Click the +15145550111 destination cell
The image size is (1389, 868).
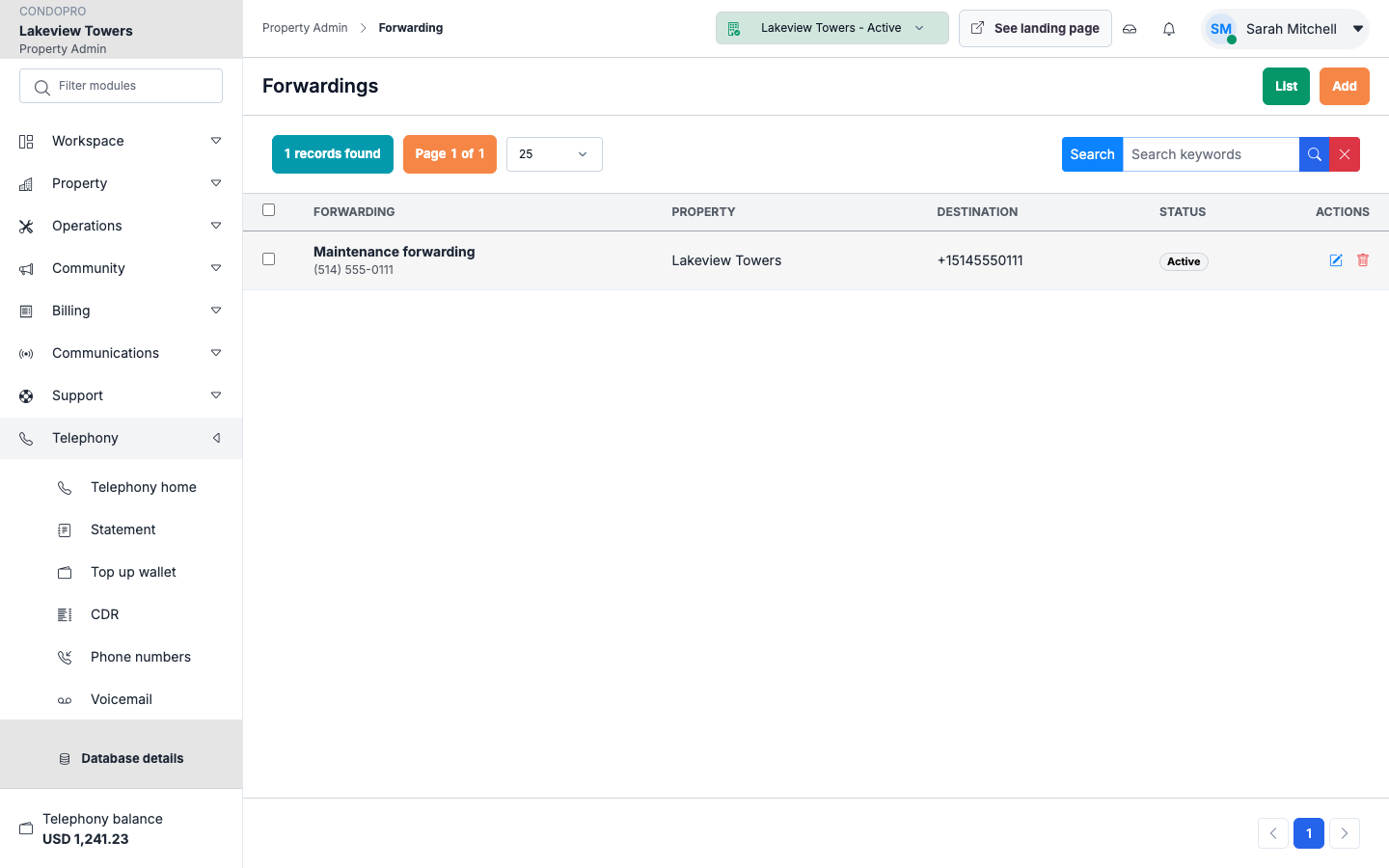tap(980, 260)
